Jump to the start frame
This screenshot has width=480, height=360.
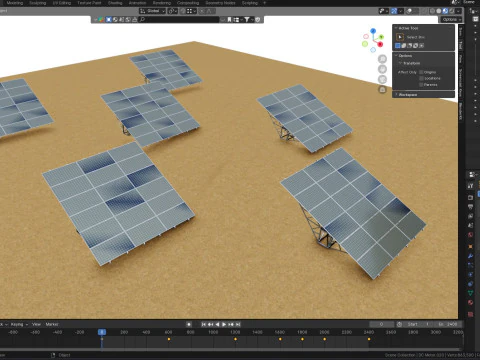click(x=203, y=324)
